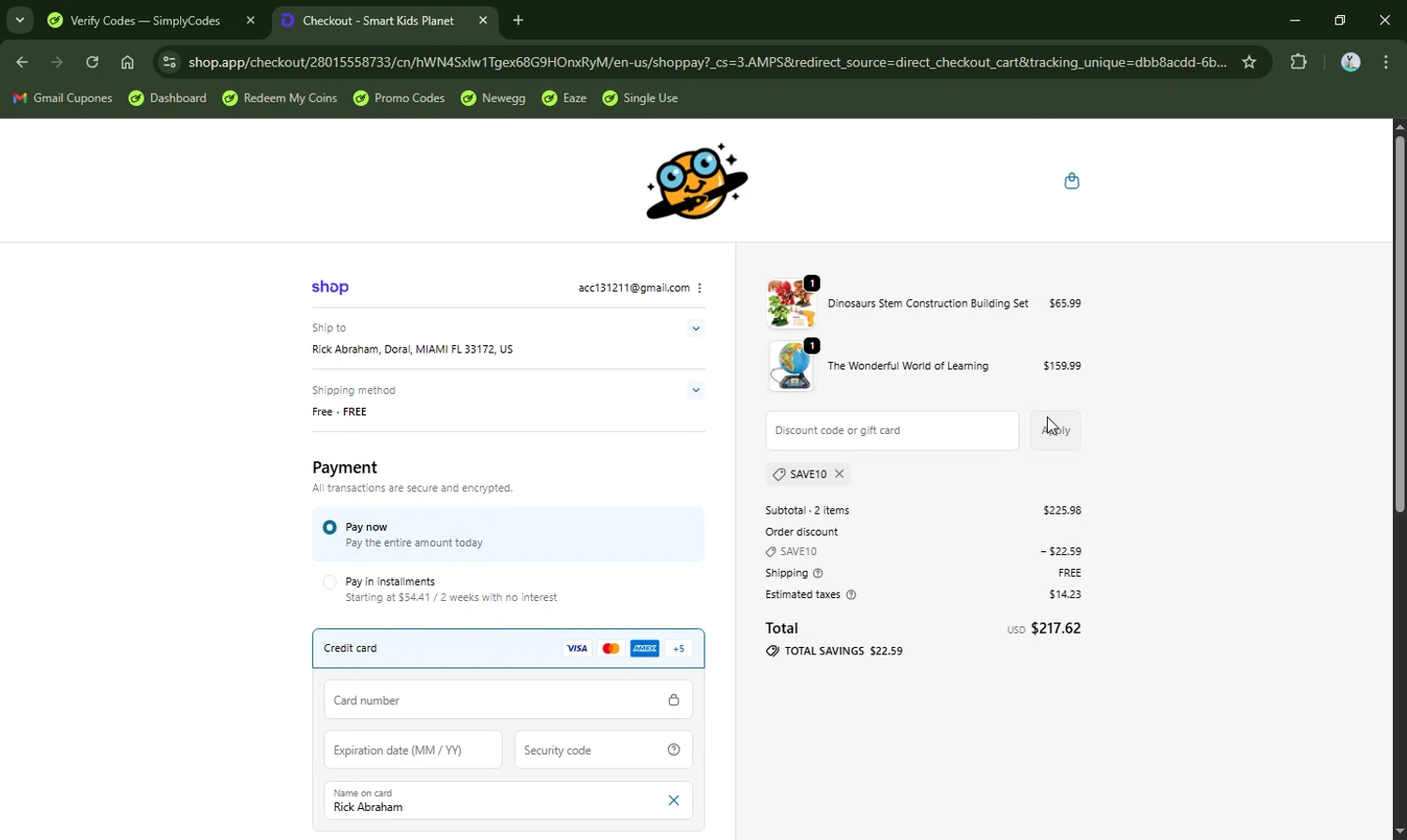Click the Visa card icon
1407x840 pixels.
577,649
